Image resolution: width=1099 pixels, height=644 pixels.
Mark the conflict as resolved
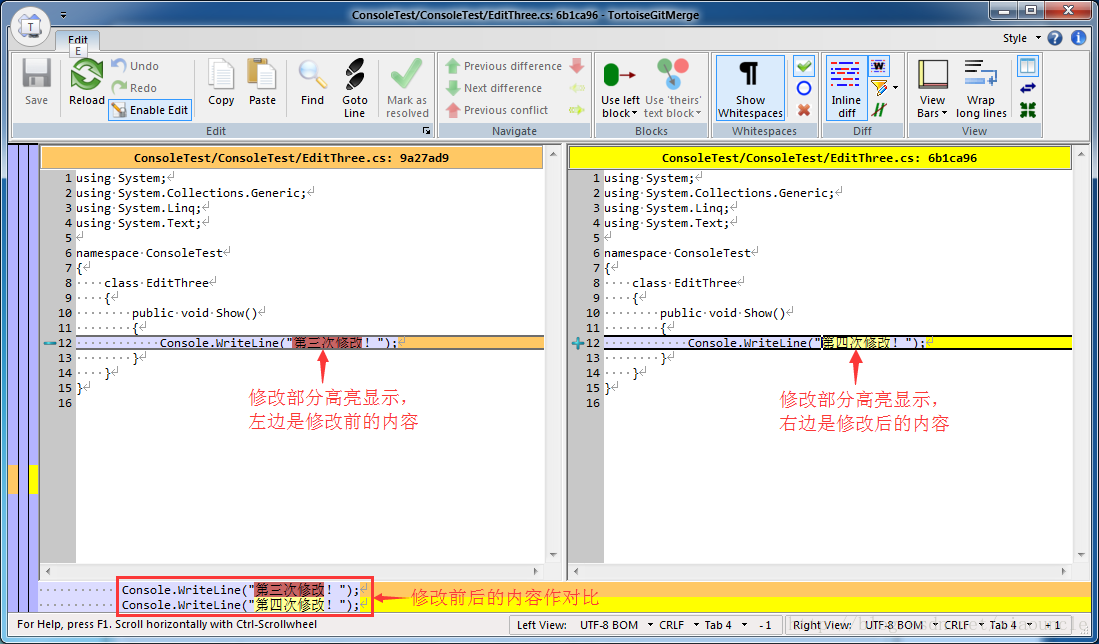407,88
